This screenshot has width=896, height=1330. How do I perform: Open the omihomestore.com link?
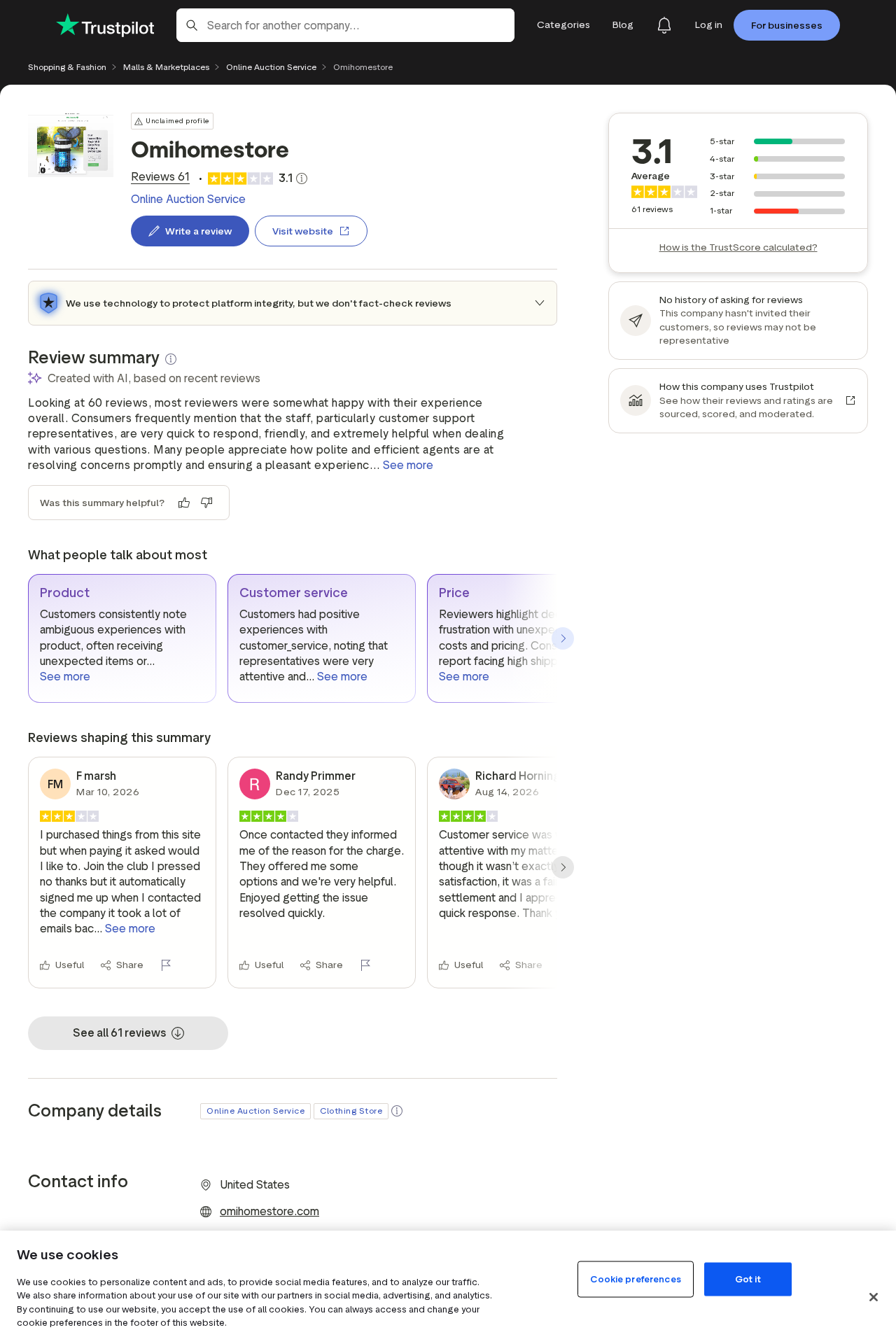coord(269,1212)
